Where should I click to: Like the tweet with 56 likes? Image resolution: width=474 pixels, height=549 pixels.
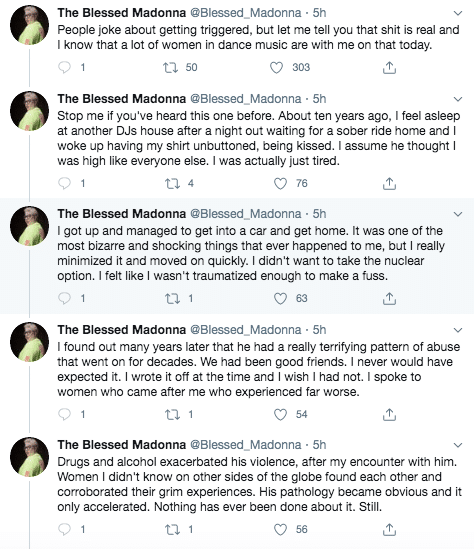280,530
